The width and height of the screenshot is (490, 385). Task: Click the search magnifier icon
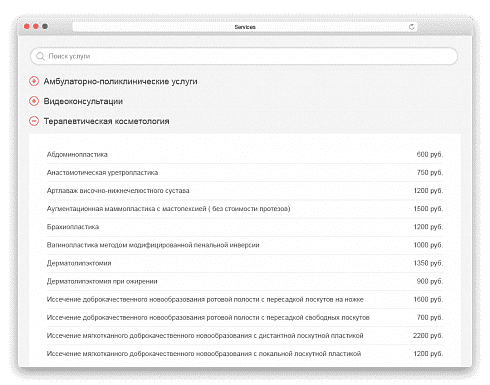point(40,56)
